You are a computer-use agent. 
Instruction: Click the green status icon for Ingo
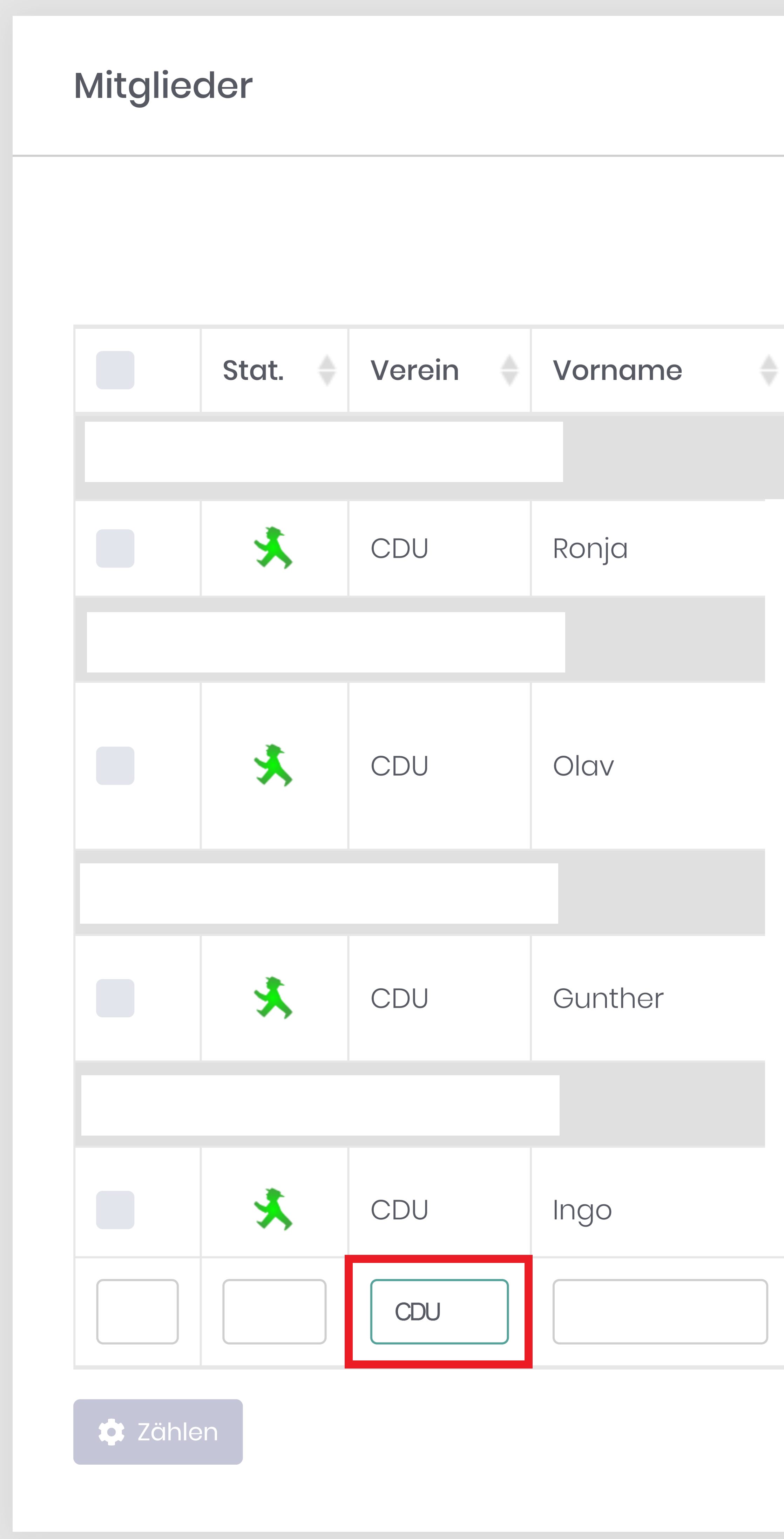(x=273, y=1209)
